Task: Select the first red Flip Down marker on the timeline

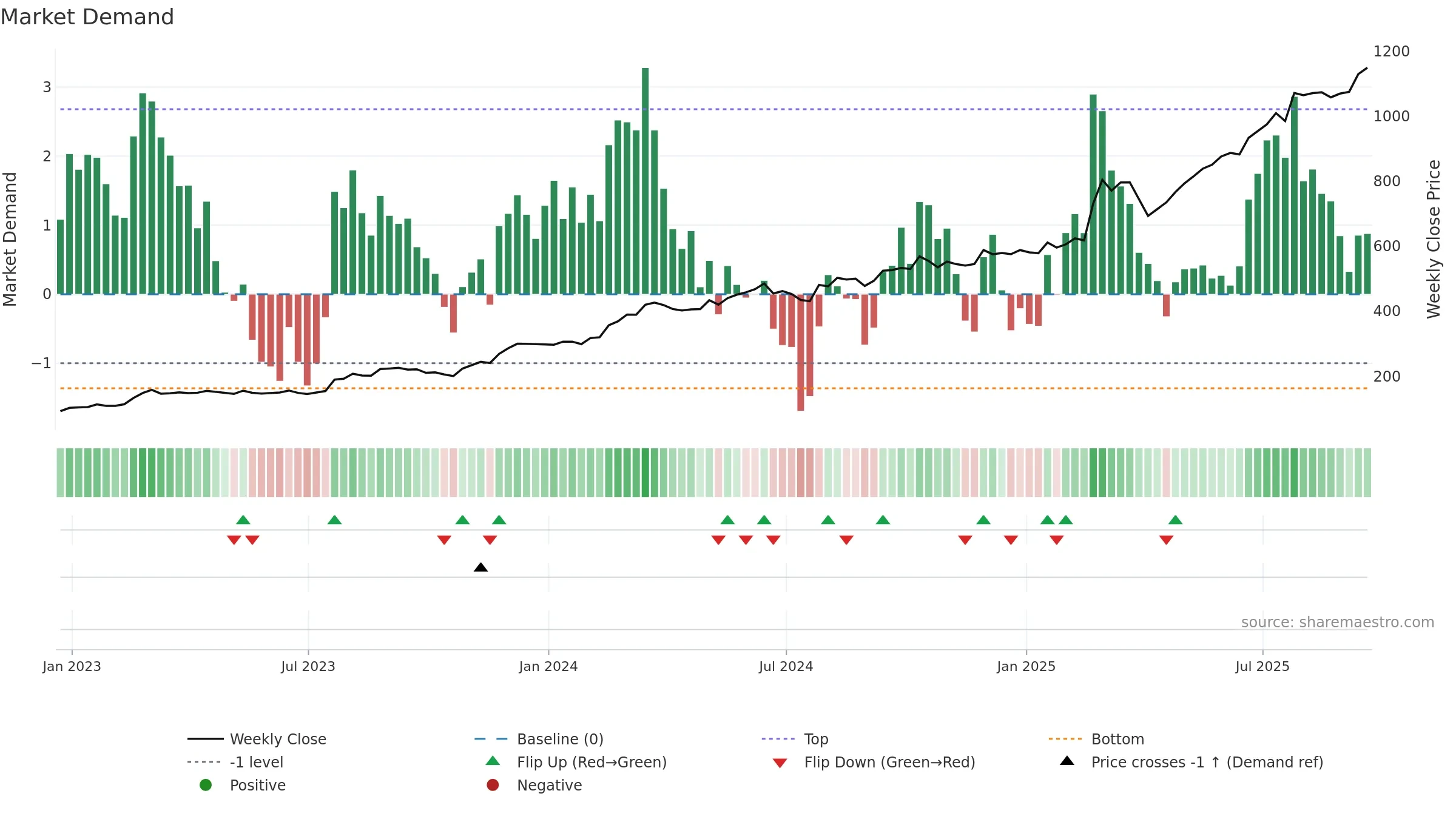Action: (x=234, y=540)
